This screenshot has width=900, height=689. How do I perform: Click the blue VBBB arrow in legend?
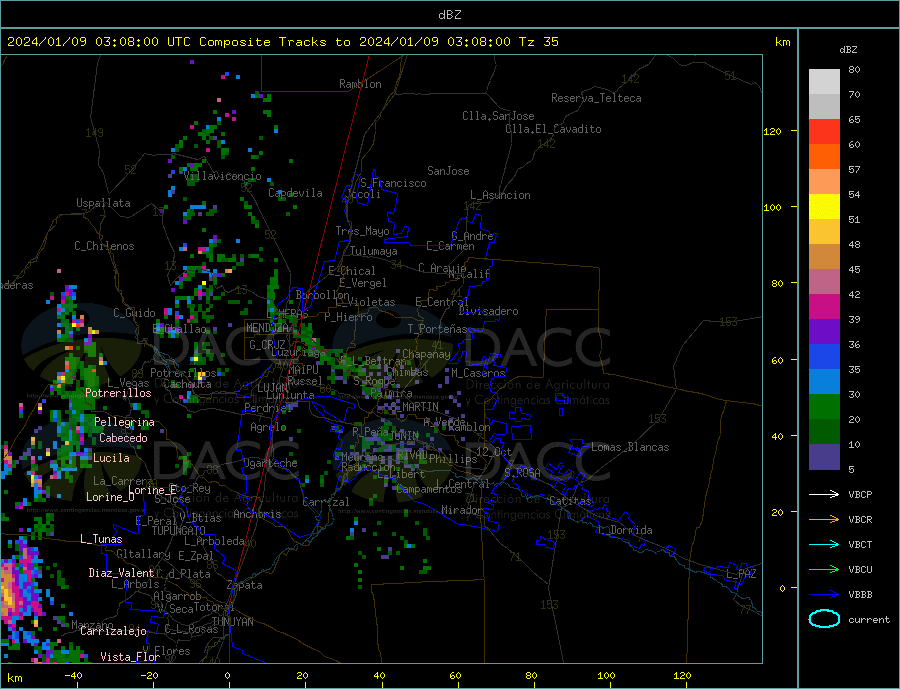824,594
